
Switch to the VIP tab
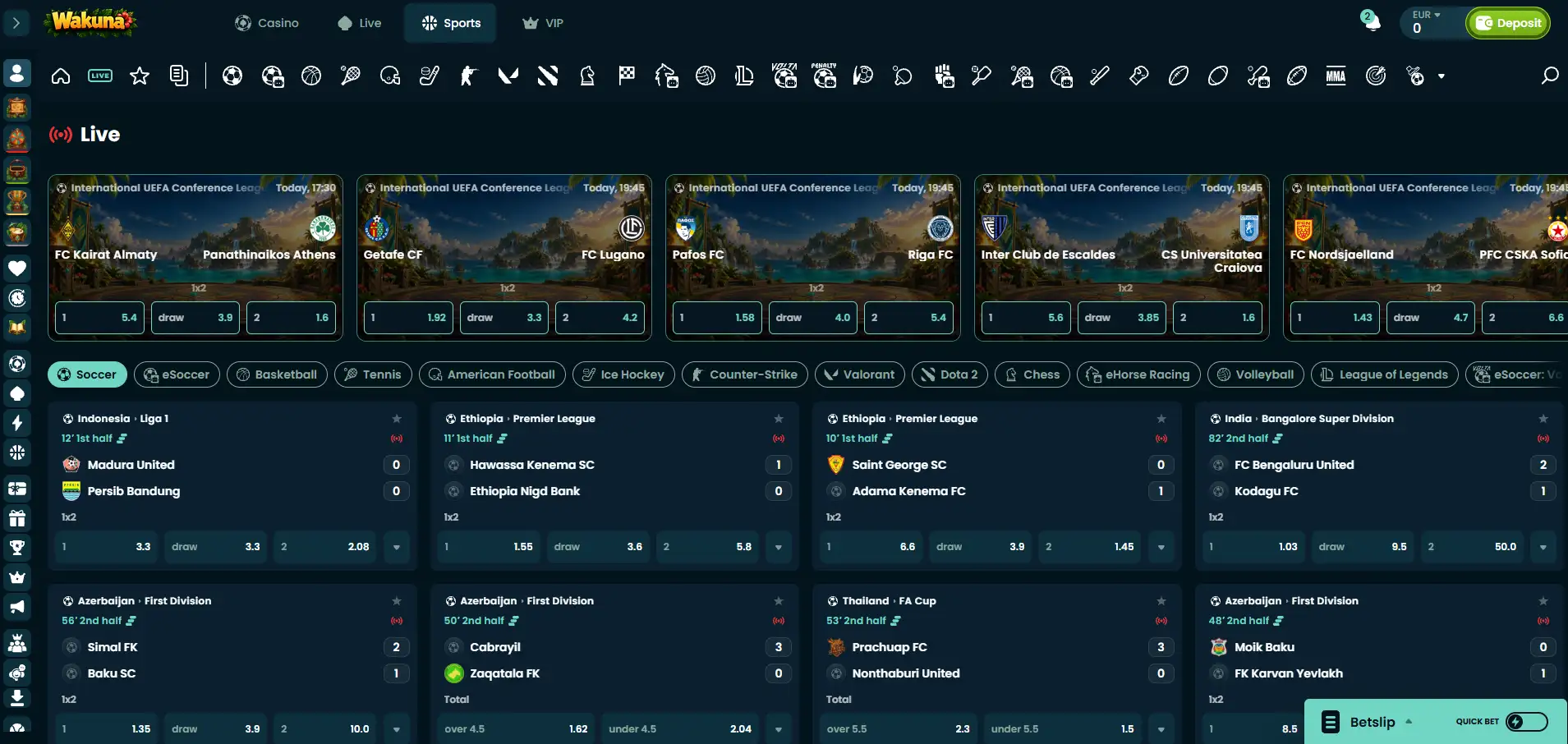point(543,23)
